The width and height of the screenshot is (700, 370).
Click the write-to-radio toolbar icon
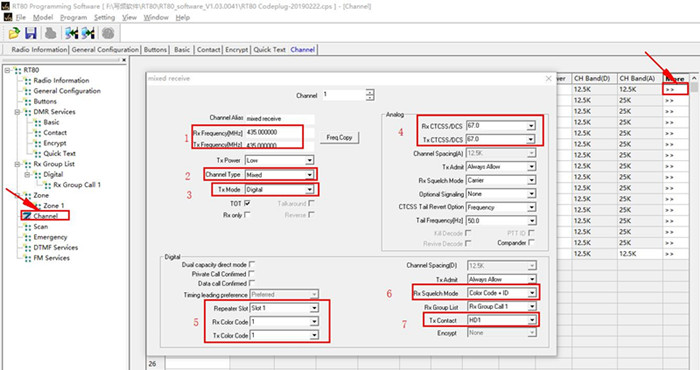point(88,33)
